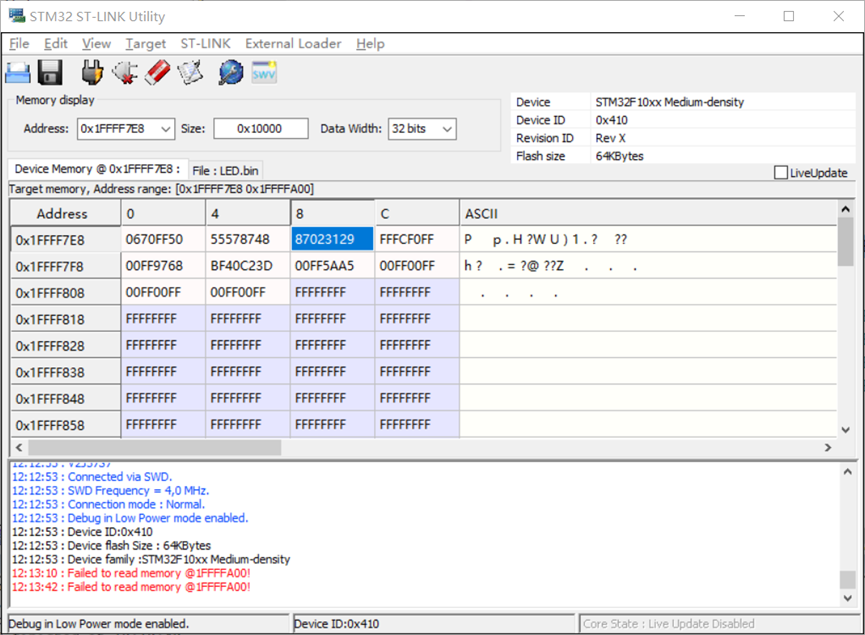
Task: Select memory cell 55578748
Action: pos(248,239)
